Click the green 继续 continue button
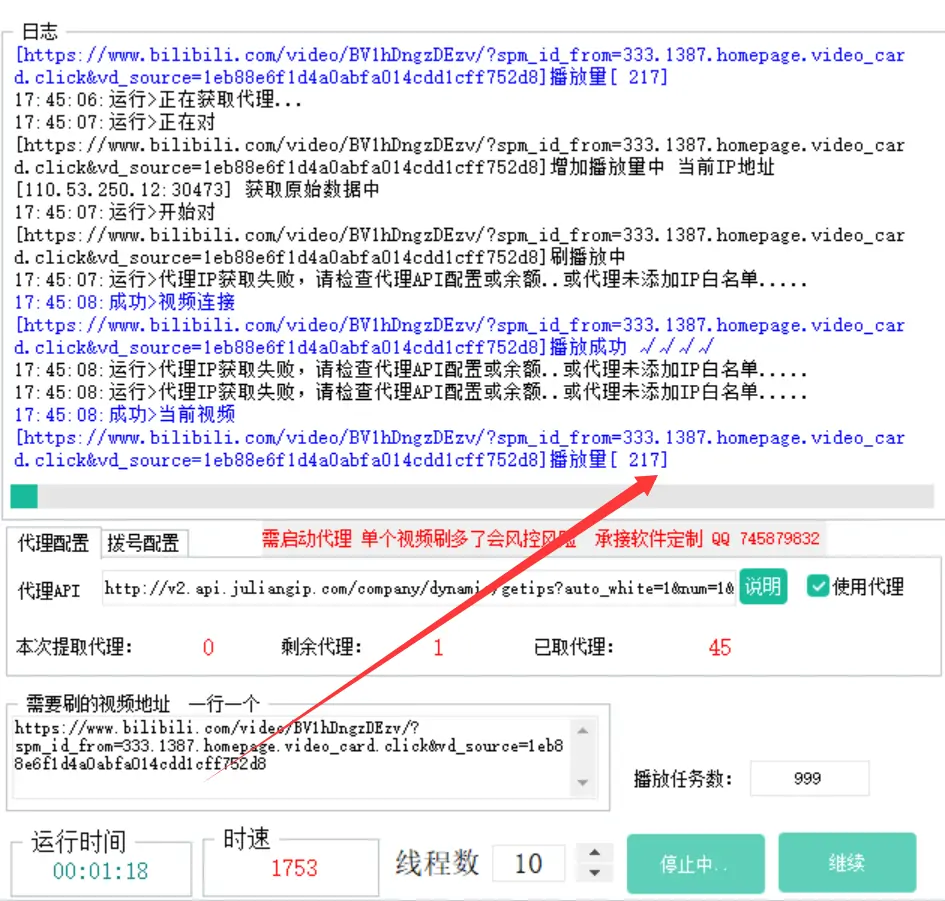The width and height of the screenshot is (945, 901). [847, 863]
